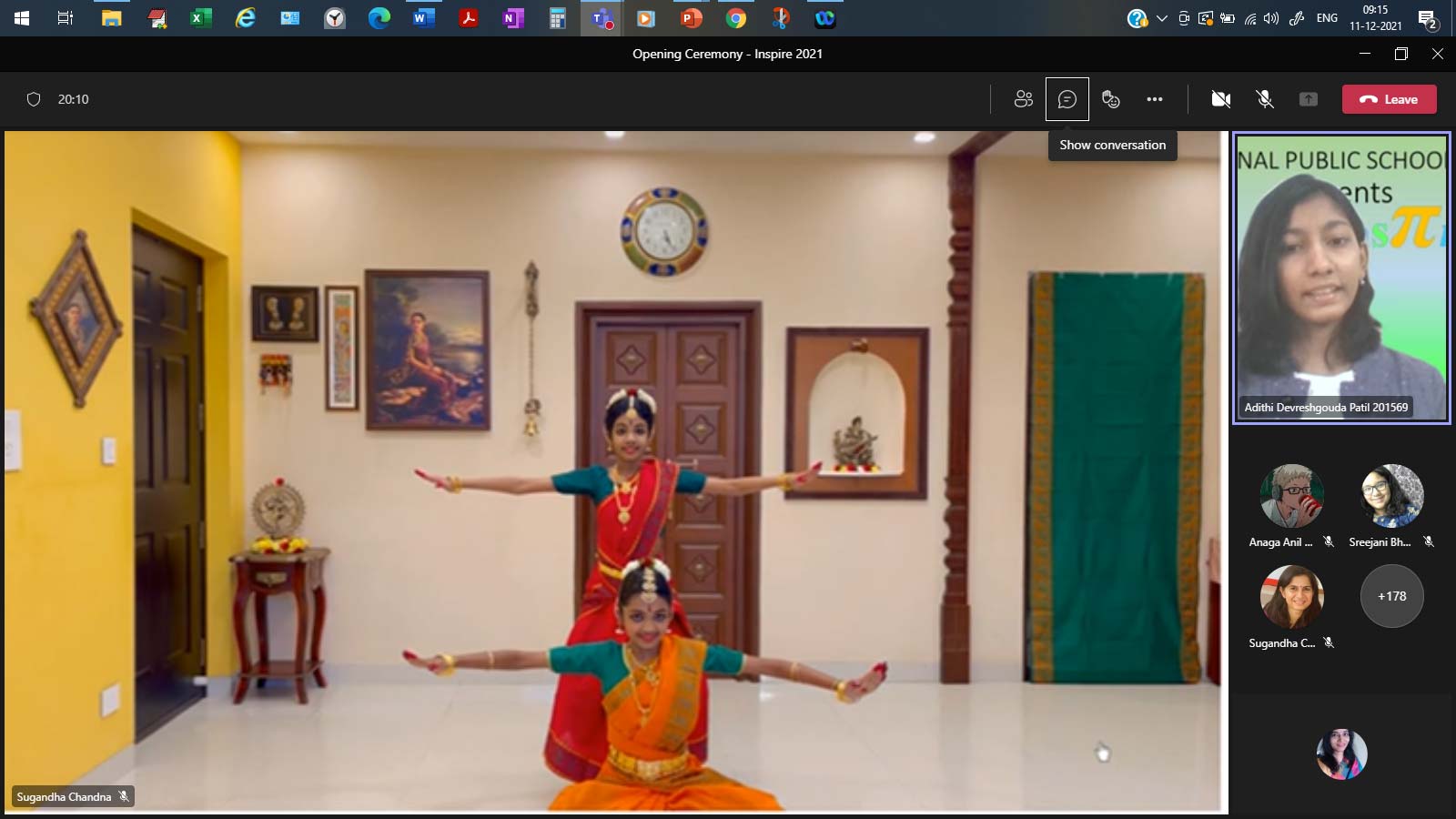Leave the meeting
The height and width of the screenshot is (819, 1456).
tap(1389, 99)
